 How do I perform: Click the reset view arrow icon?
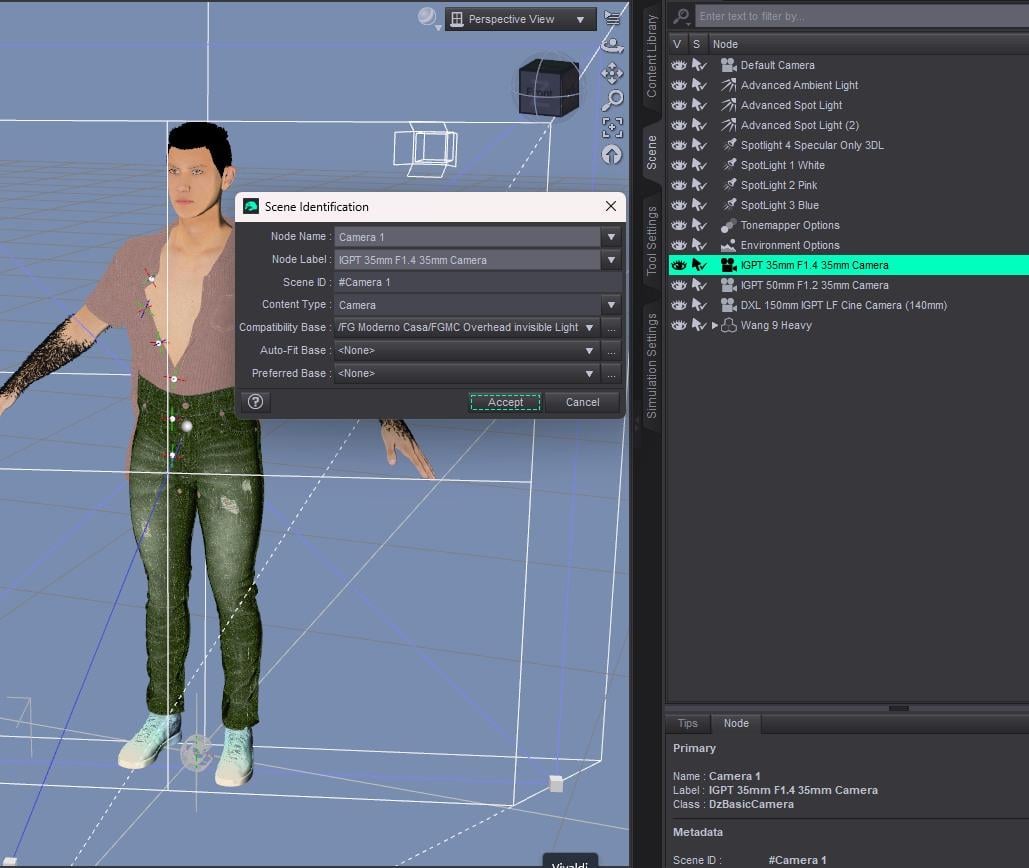pyautogui.click(x=612, y=155)
